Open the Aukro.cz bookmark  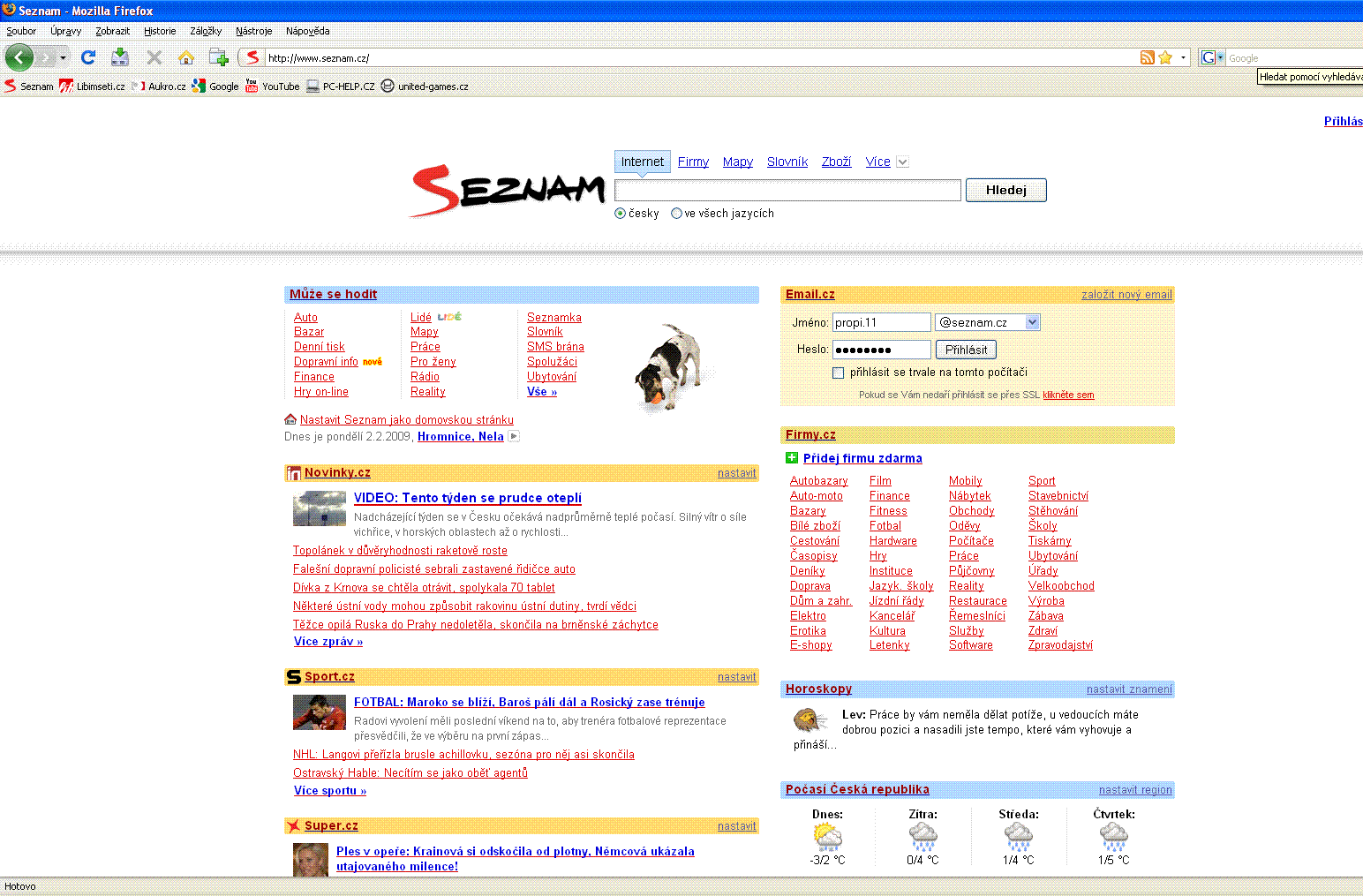[159, 86]
